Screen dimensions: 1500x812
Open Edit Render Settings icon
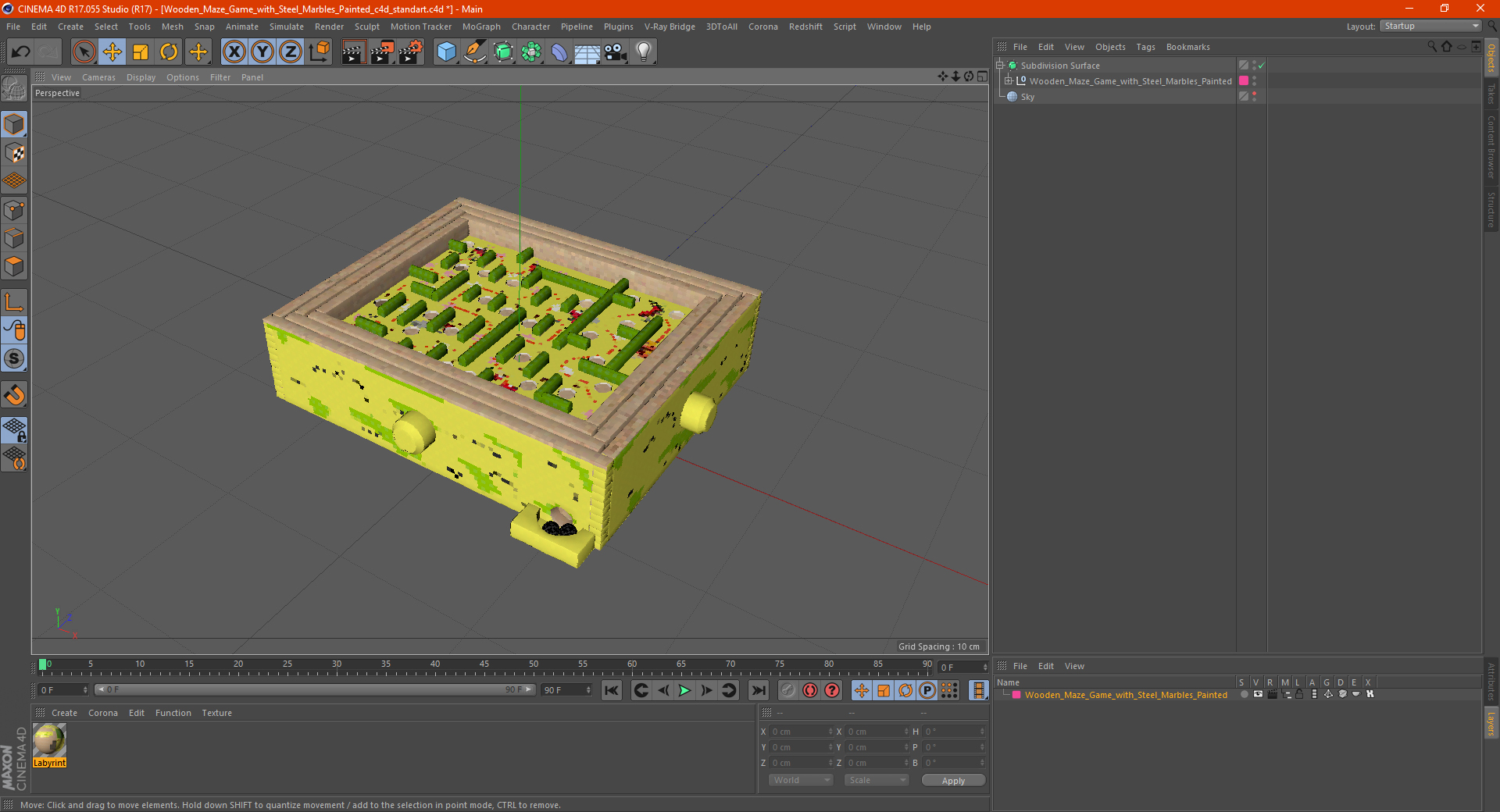411,52
